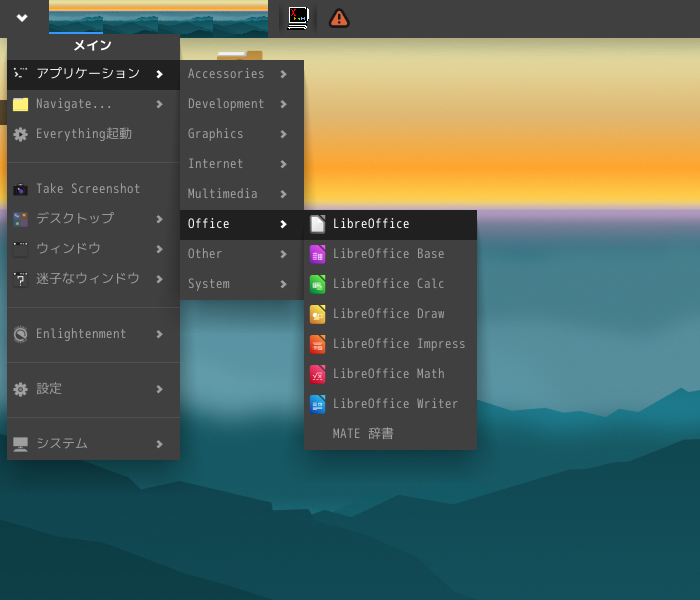Open the Internet category
Screen dimensions: 700x600
pyautogui.click(x=242, y=164)
